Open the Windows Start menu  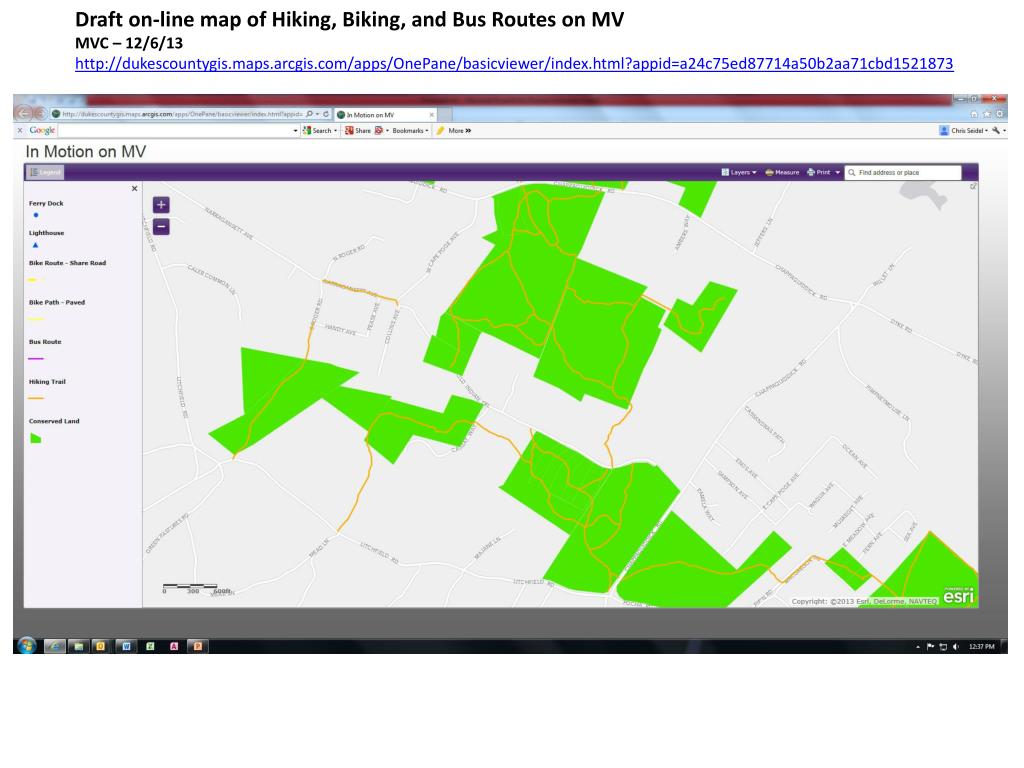(x=27, y=645)
